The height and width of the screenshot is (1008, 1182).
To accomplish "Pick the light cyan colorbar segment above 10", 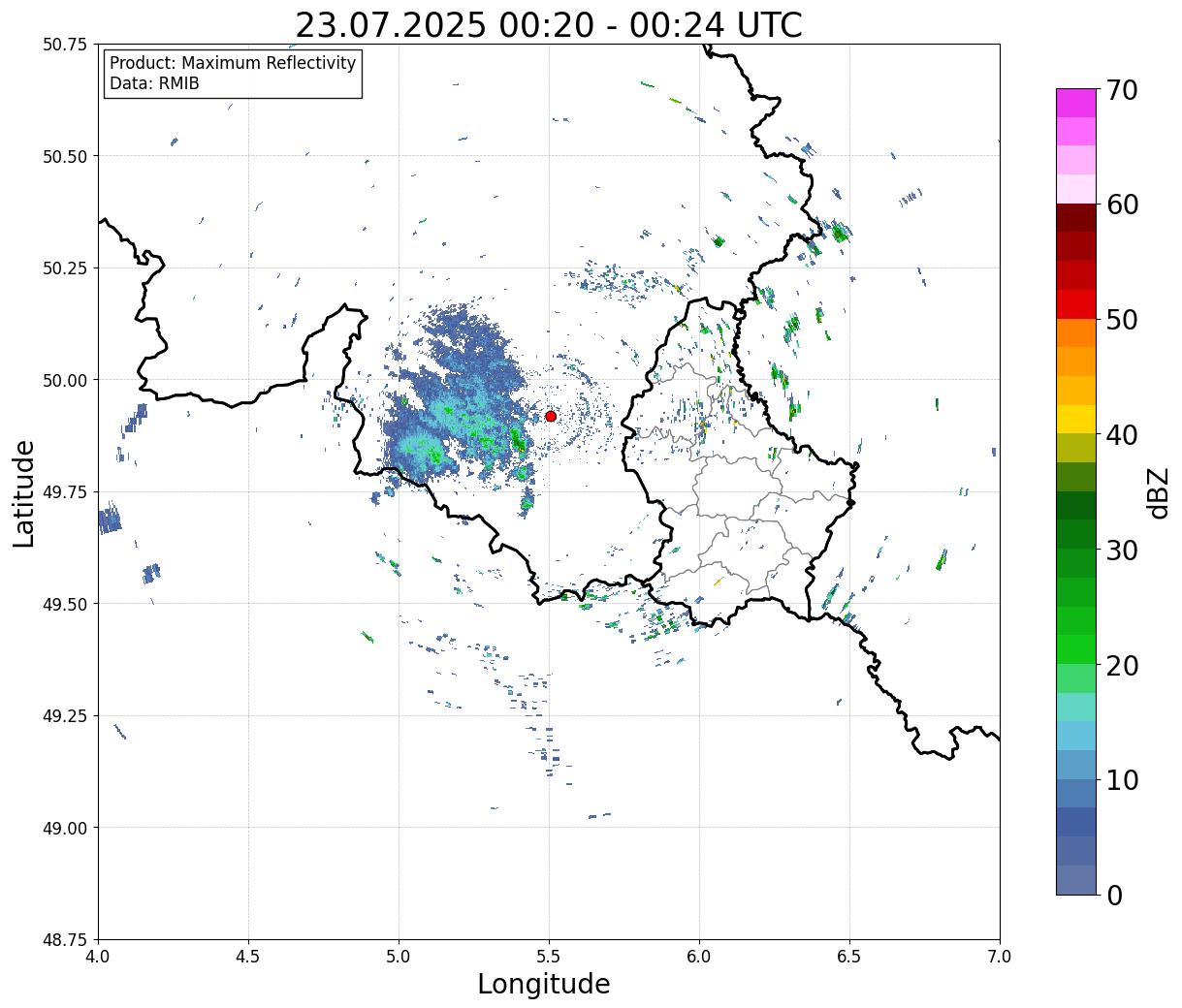I will click(1076, 736).
